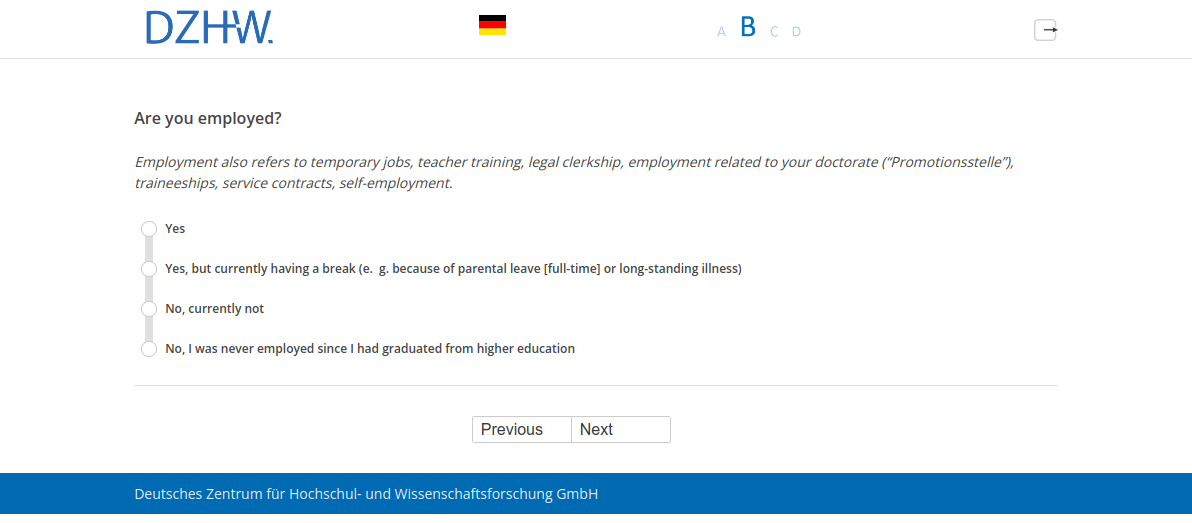Select the highlighted letter B in header
The image size is (1192, 523).
(x=748, y=28)
